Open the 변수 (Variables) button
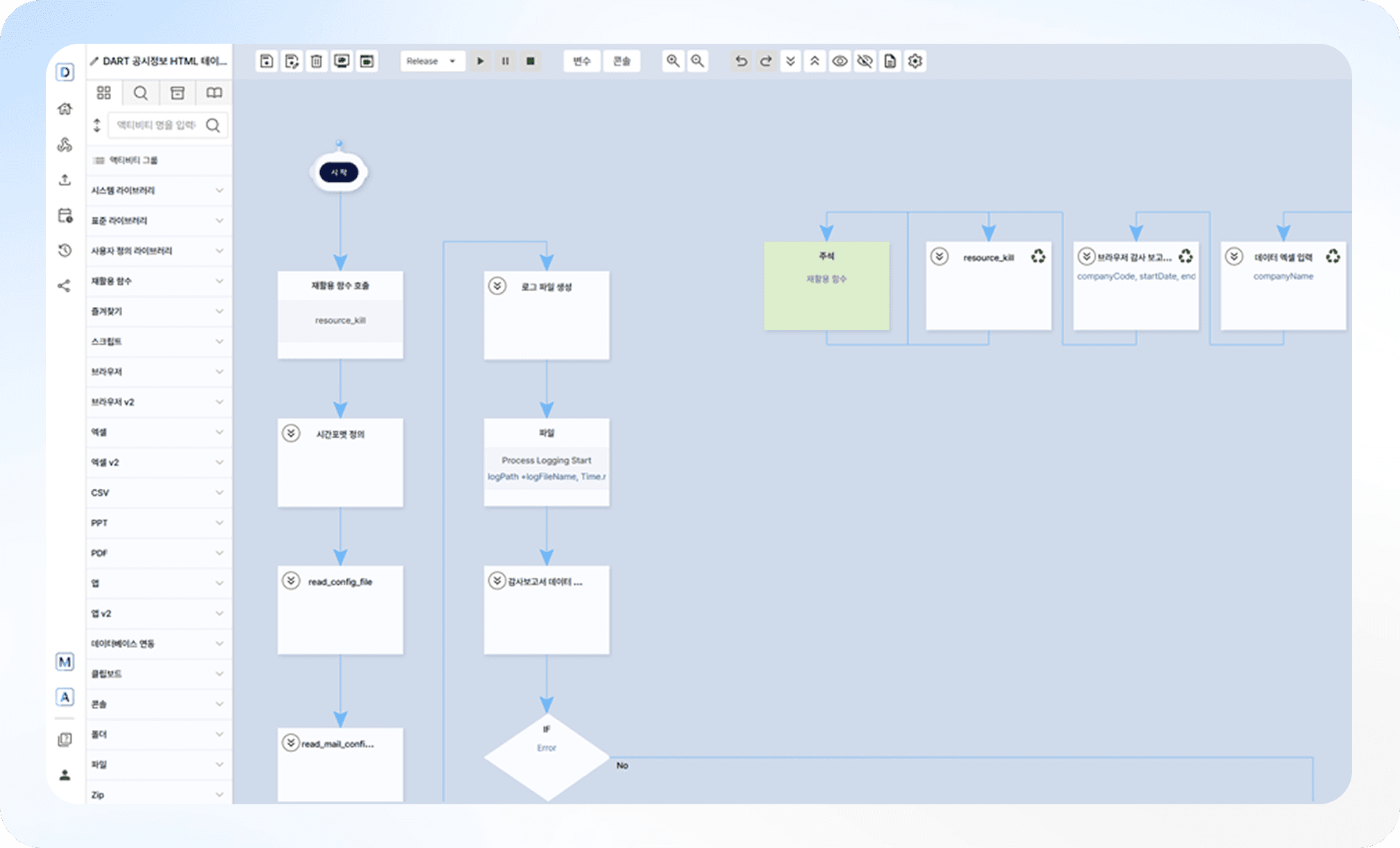Screen dimensions: 1400x848 pyautogui.click(x=582, y=61)
